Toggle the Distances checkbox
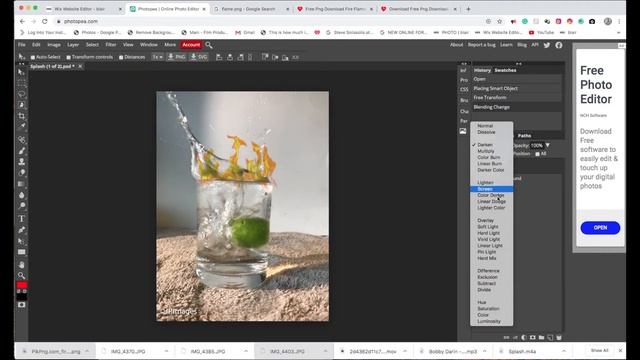The height and width of the screenshot is (360, 640). 121,58
